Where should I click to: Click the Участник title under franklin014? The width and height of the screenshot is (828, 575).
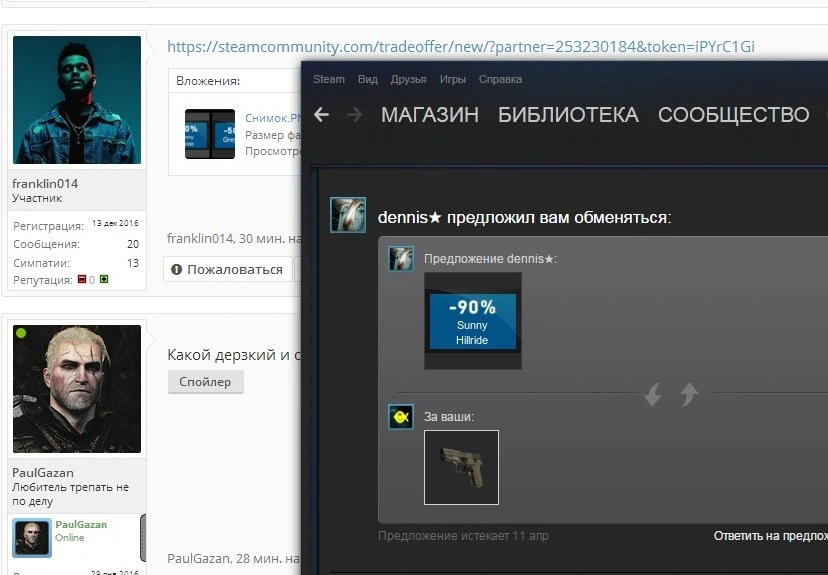(37, 199)
